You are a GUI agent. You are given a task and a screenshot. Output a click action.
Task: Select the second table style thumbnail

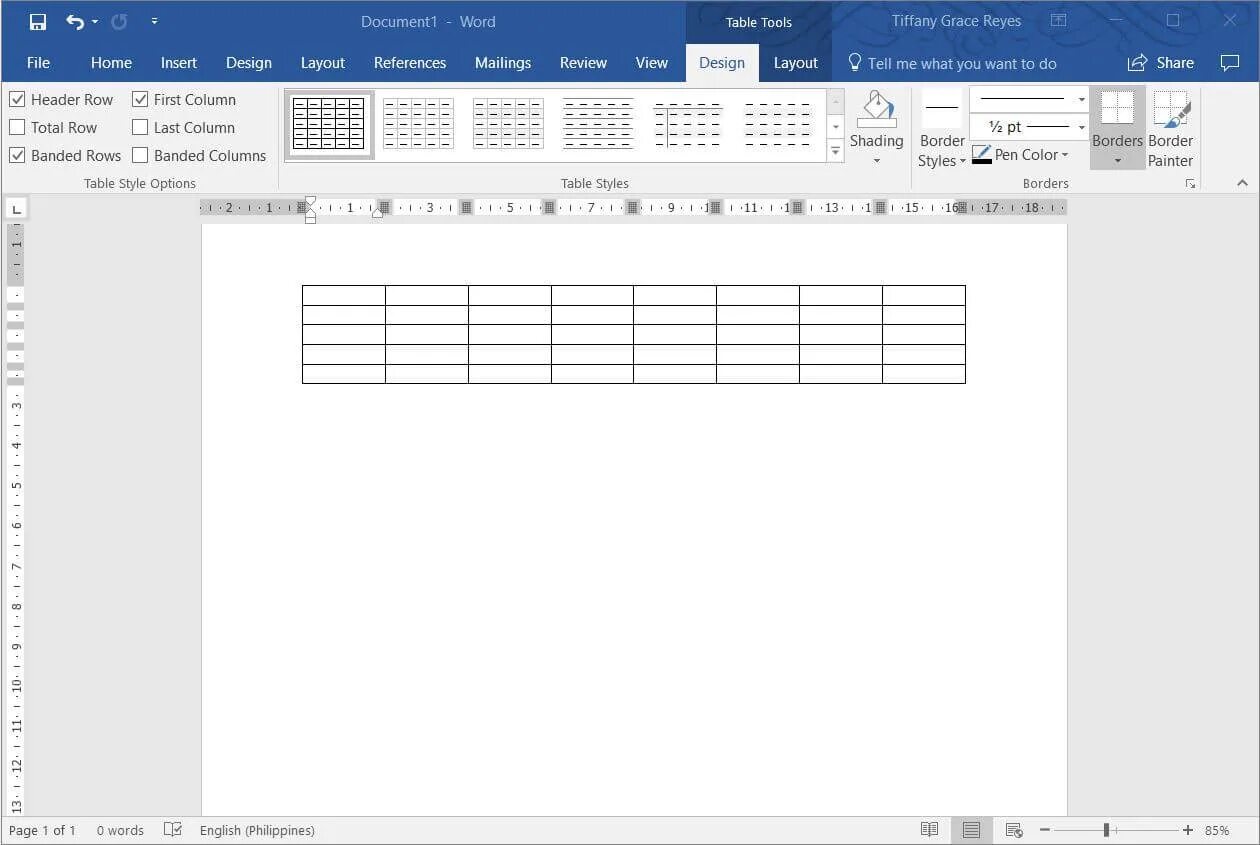[418, 125]
